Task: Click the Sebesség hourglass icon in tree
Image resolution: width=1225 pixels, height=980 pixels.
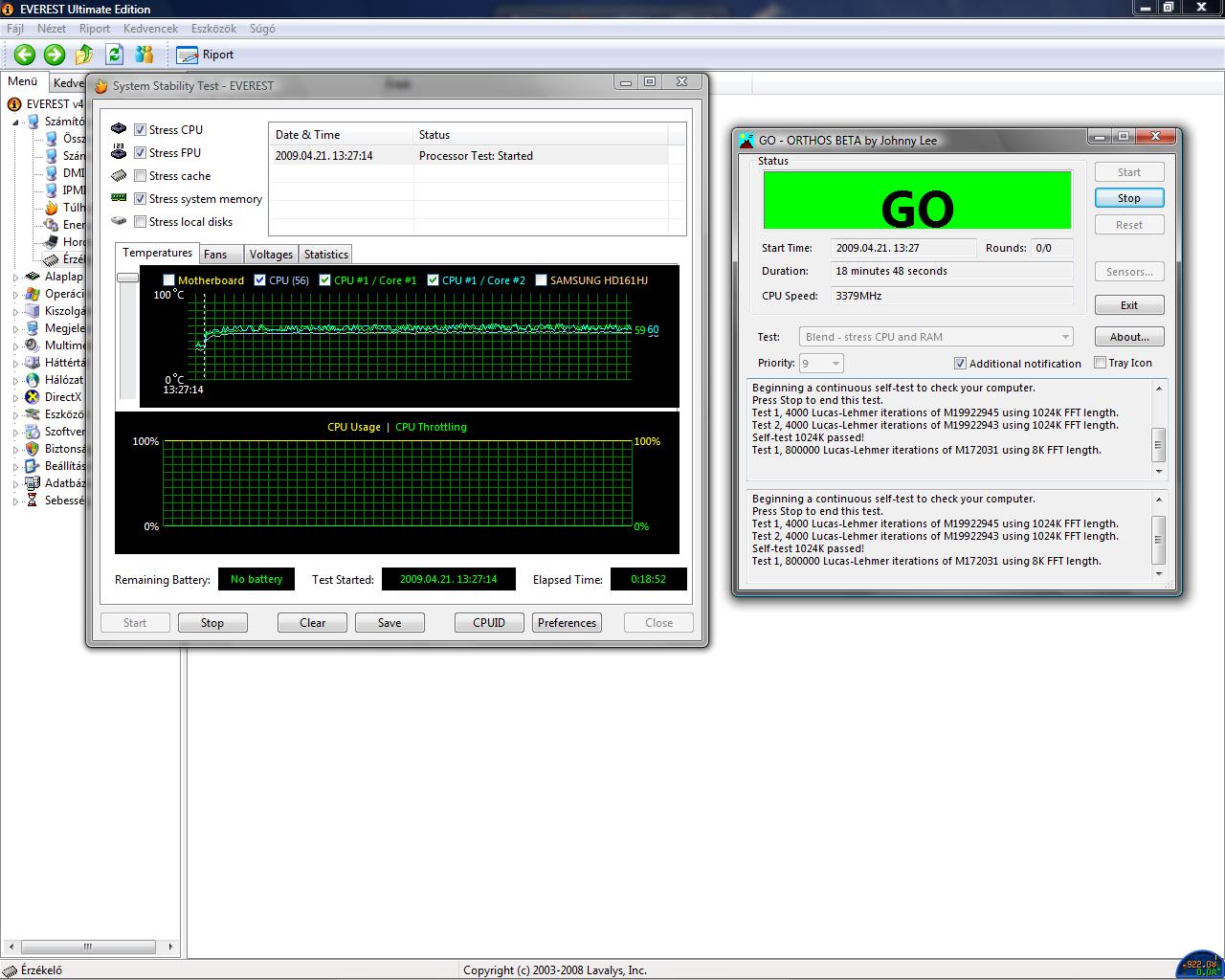Action: (x=33, y=501)
